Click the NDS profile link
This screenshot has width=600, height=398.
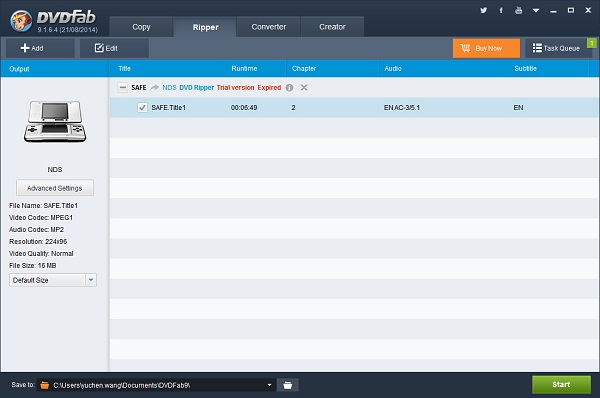click(169, 88)
